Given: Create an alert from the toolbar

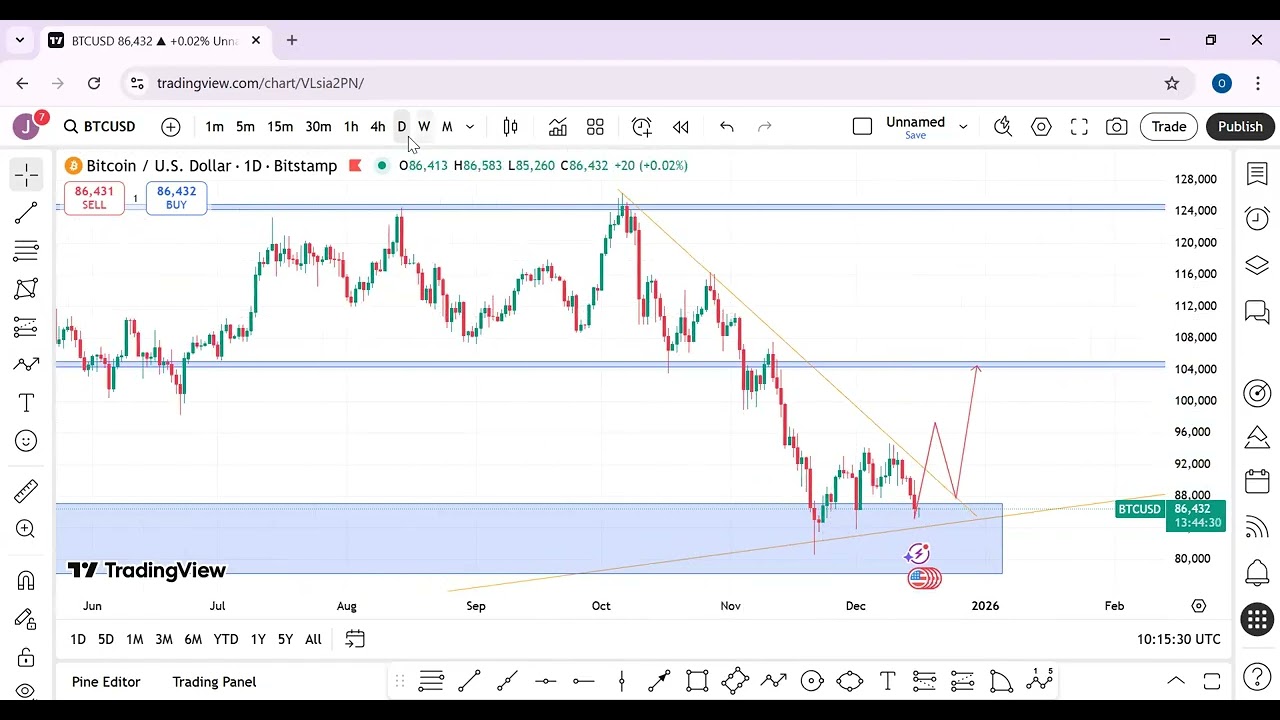Looking at the screenshot, I should [x=642, y=127].
